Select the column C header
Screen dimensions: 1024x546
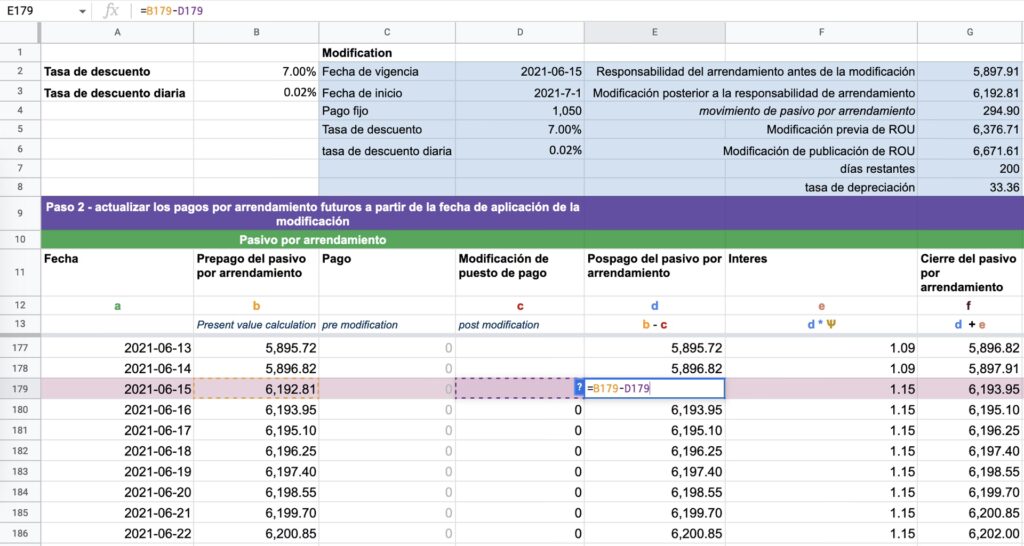click(x=387, y=32)
